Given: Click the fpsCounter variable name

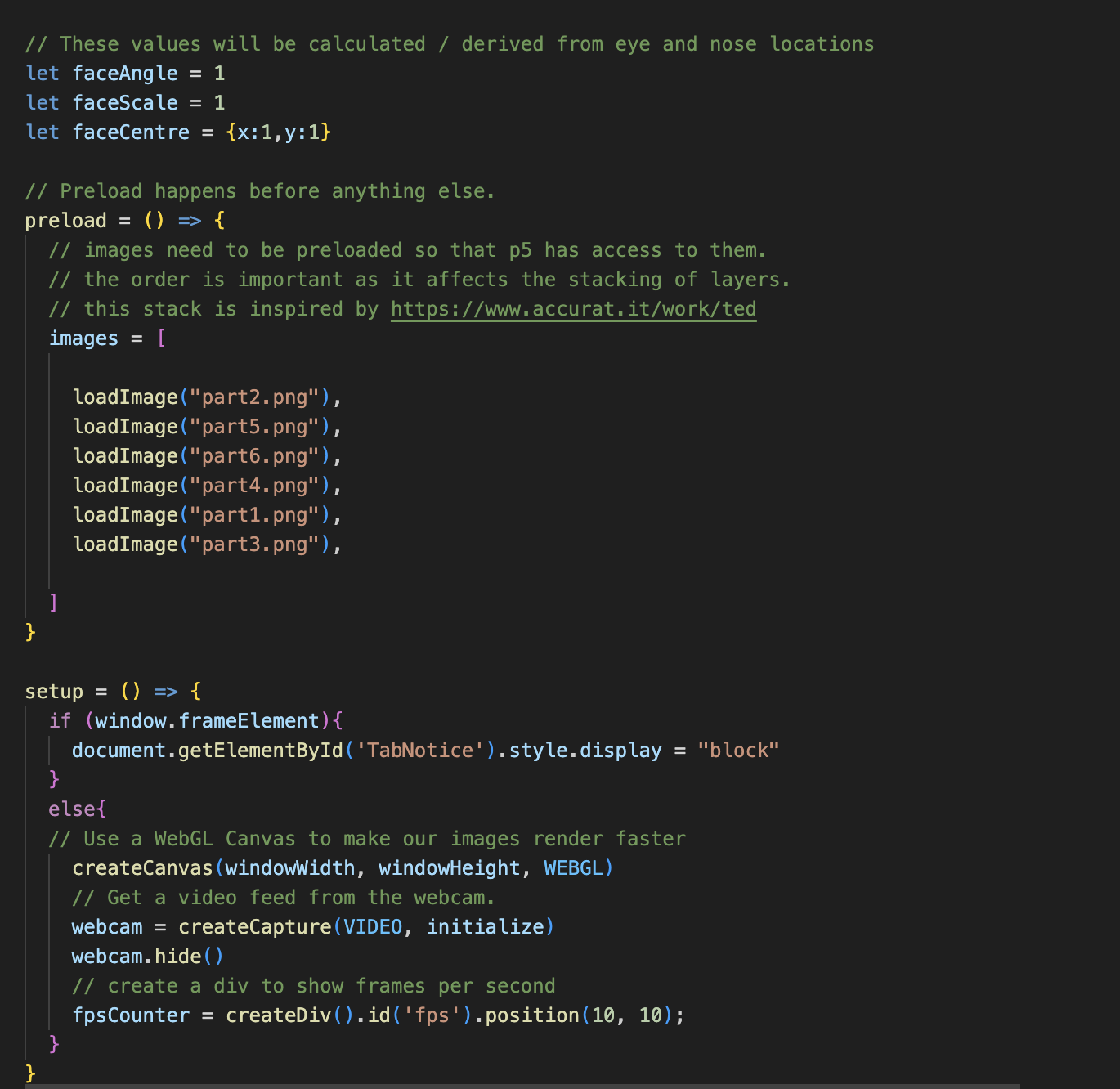Looking at the screenshot, I should (131, 1015).
